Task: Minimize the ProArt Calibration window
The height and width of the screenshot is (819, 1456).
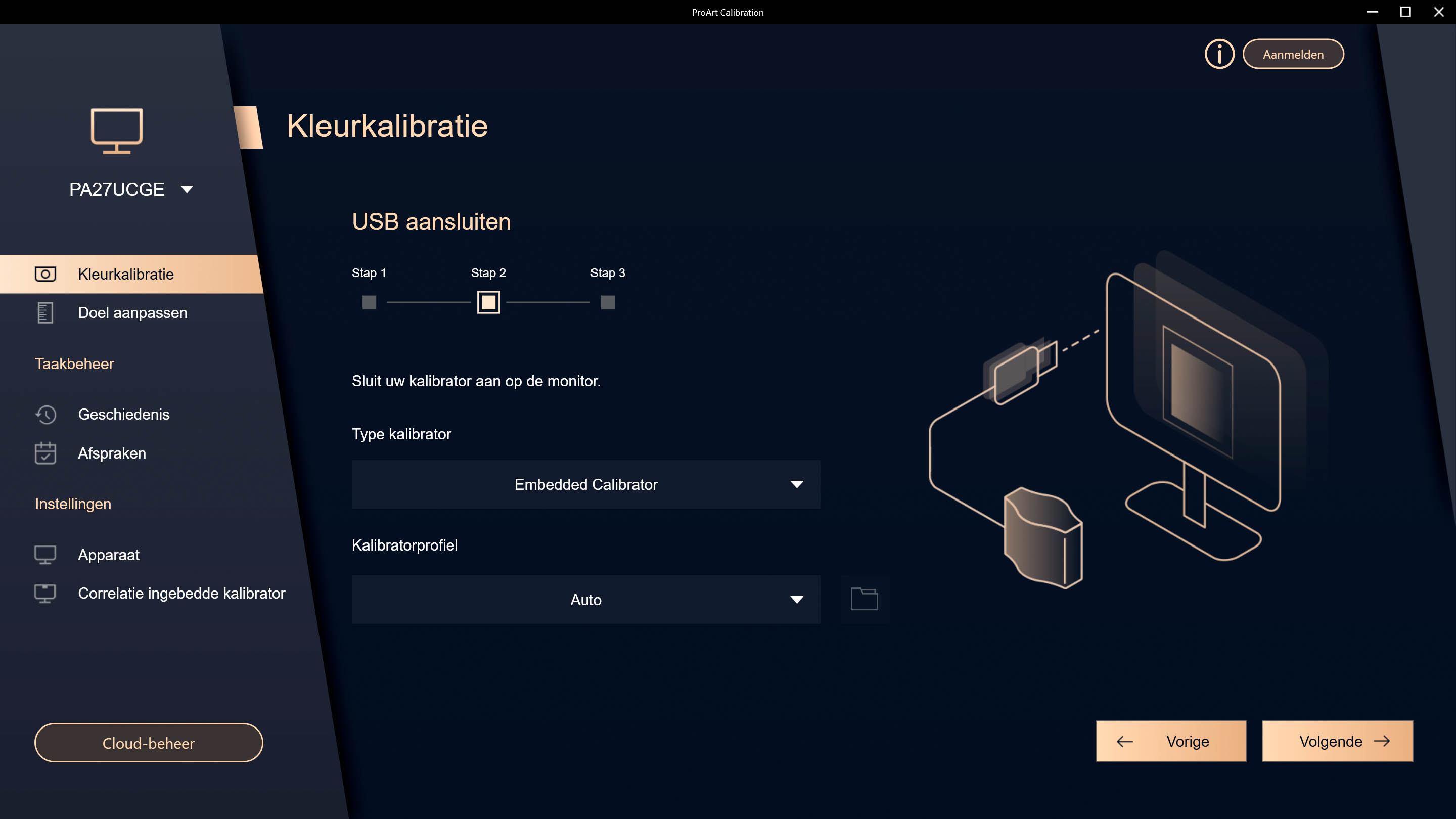Action: (1373, 12)
